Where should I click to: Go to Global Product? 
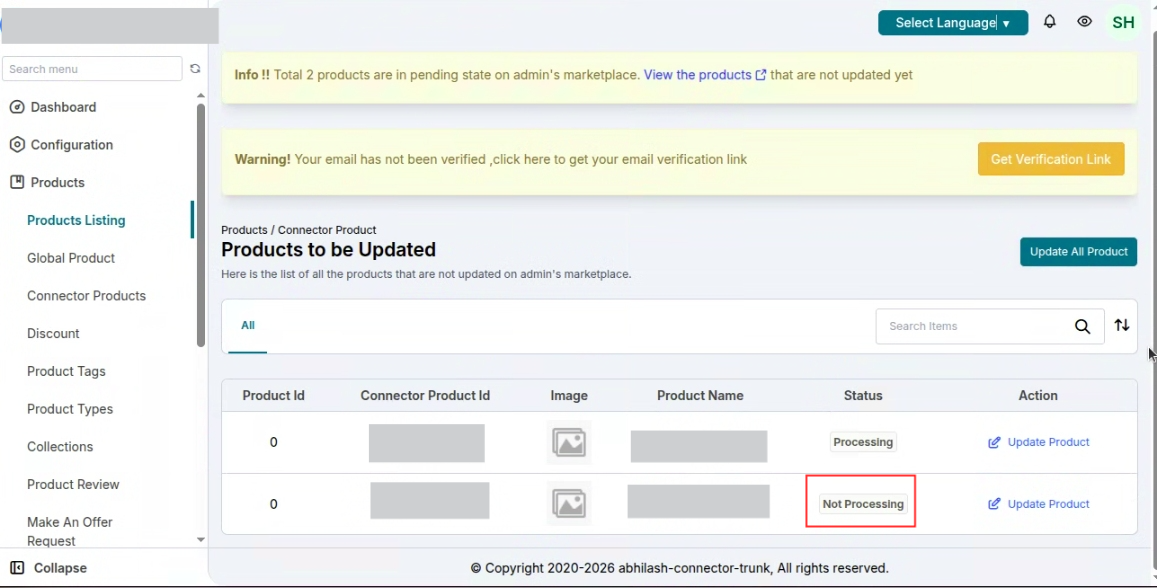pyautogui.click(x=71, y=257)
